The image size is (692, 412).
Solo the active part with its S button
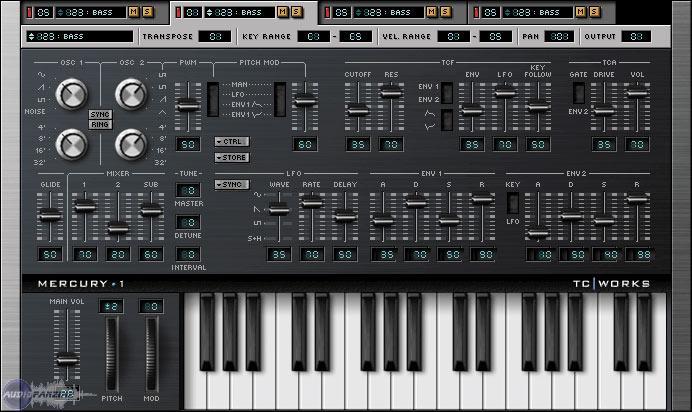[x=297, y=12]
